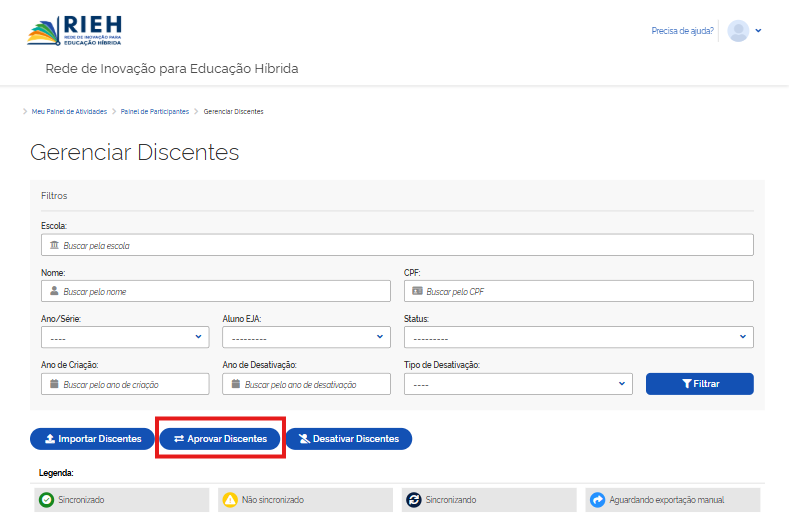This screenshot has width=789, height=531.
Task: Click the dark Sincronizando sync icon
Action: [x=413, y=499]
